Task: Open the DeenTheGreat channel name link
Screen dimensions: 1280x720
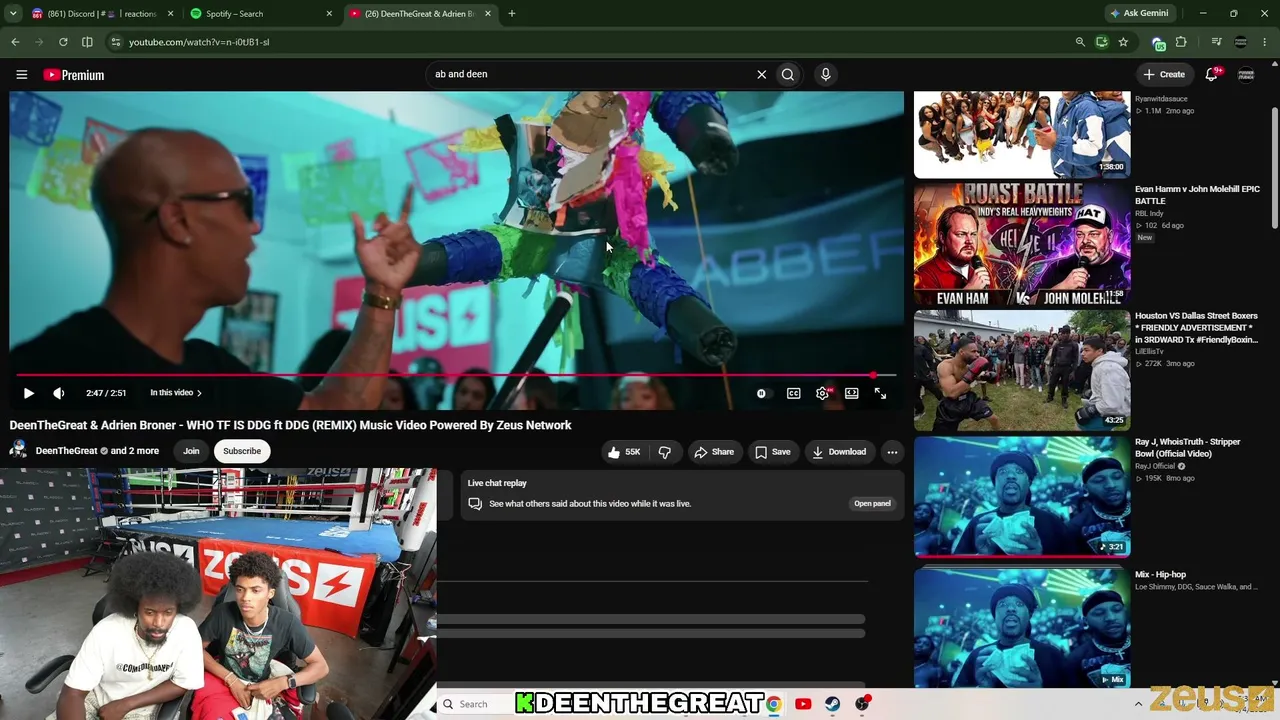Action: pos(66,451)
